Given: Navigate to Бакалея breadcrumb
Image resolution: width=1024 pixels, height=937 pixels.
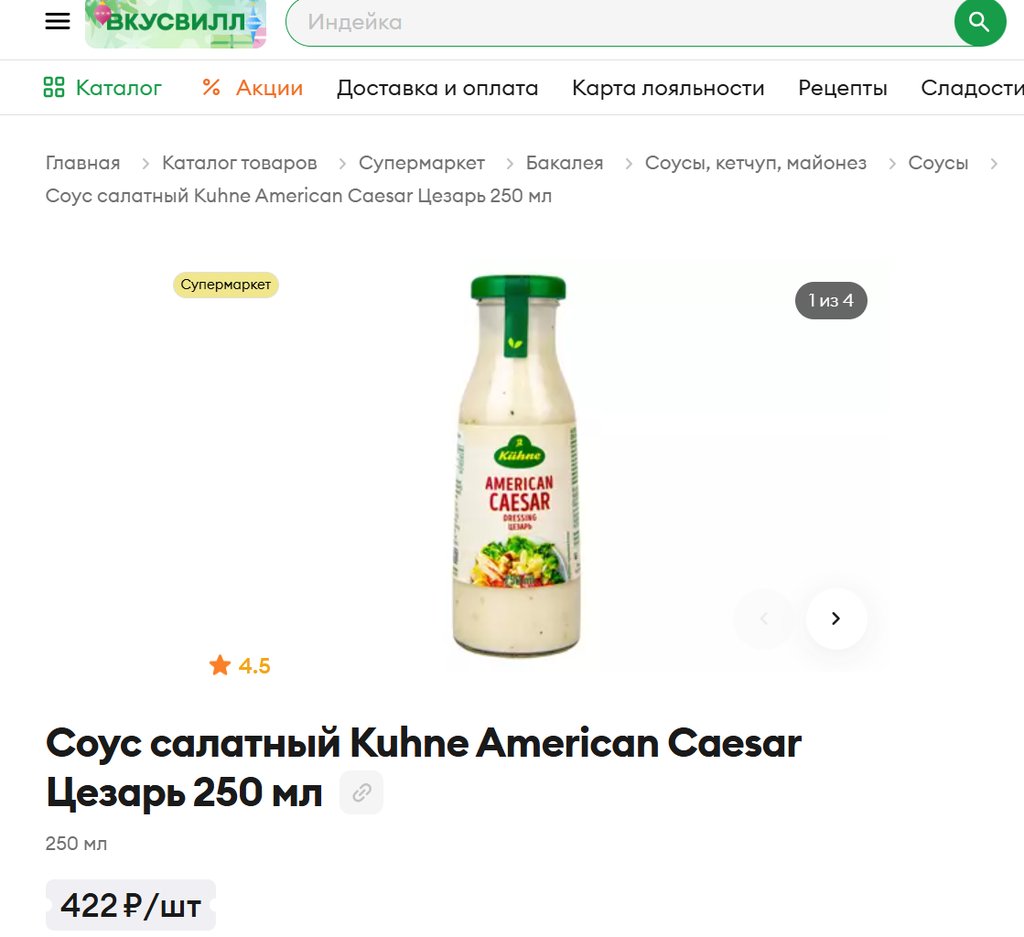Looking at the screenshot, I should click(x=564, y=163).
